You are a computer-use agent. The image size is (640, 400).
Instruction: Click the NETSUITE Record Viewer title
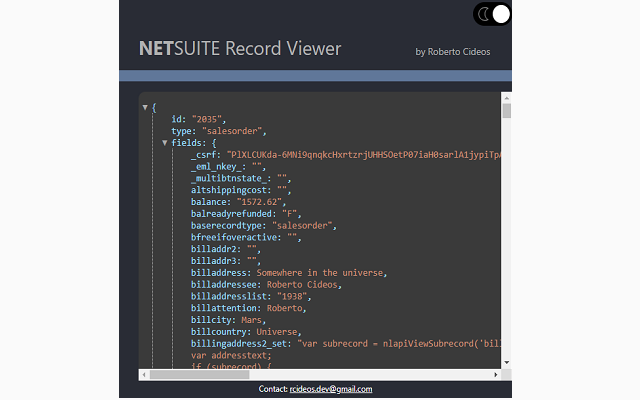(x=240, y=49)
